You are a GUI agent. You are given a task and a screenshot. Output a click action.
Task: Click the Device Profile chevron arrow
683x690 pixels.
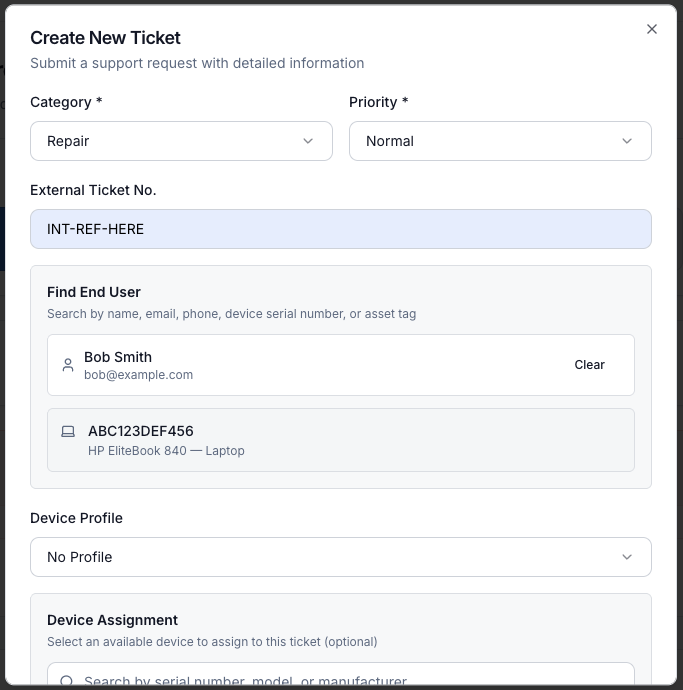(627, 557)
